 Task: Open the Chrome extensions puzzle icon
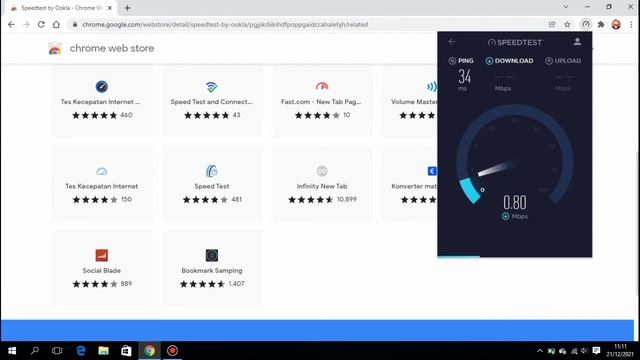pyautogui.click(x=601, y=24)
